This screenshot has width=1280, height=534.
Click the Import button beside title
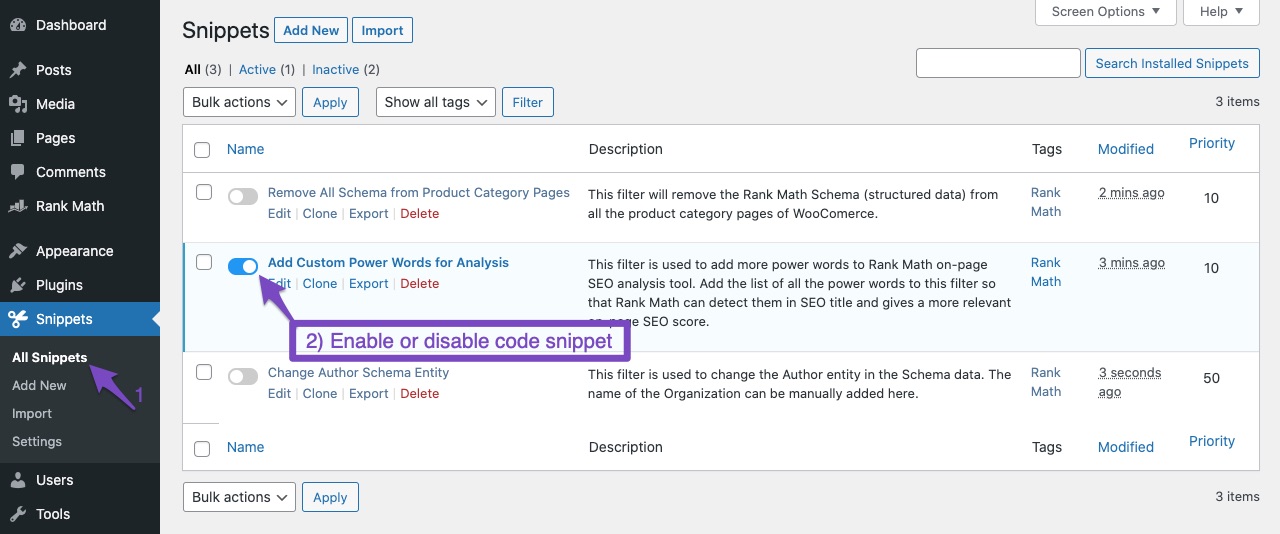coord(382,31)
